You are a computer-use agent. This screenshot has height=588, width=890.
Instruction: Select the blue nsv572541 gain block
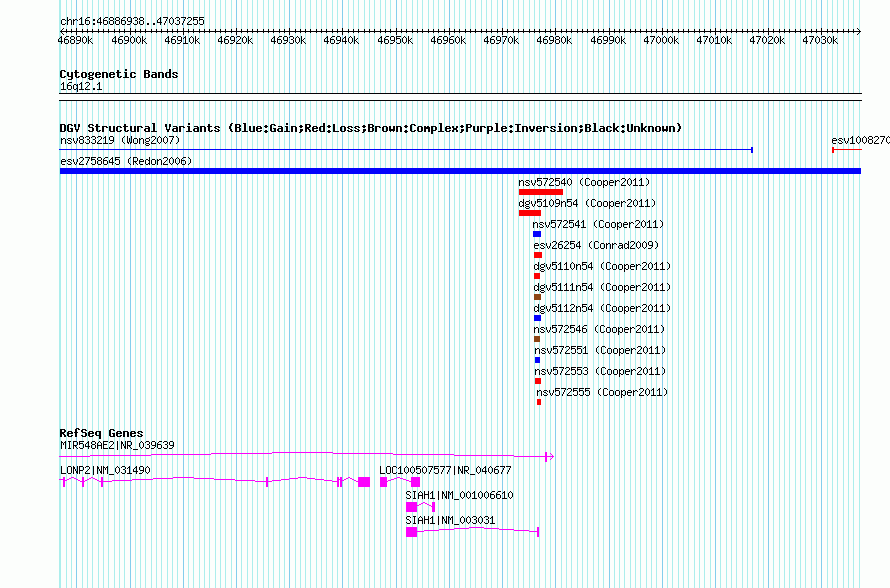(x=537, y=234)
